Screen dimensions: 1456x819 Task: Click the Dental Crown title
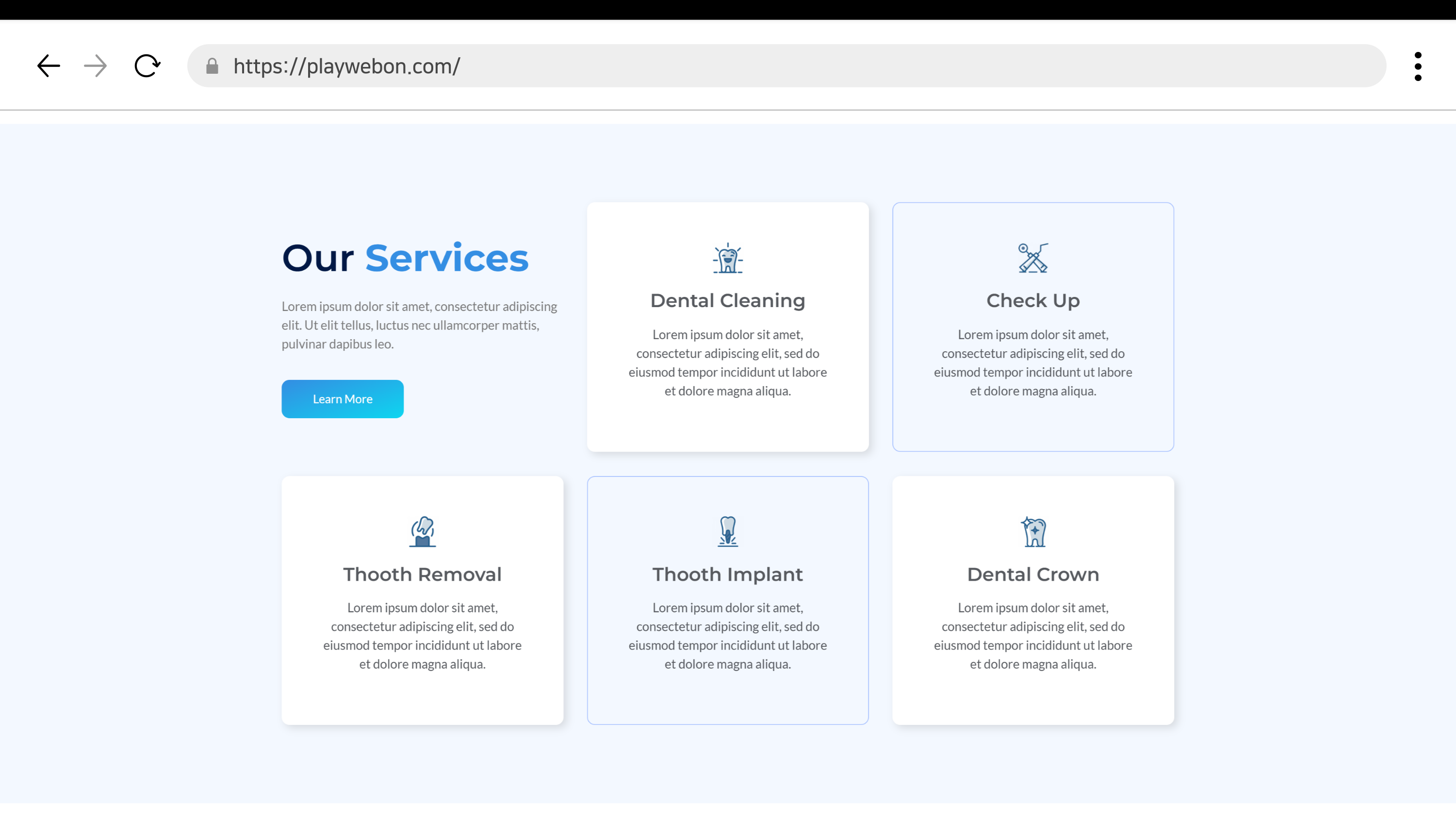1032,574
